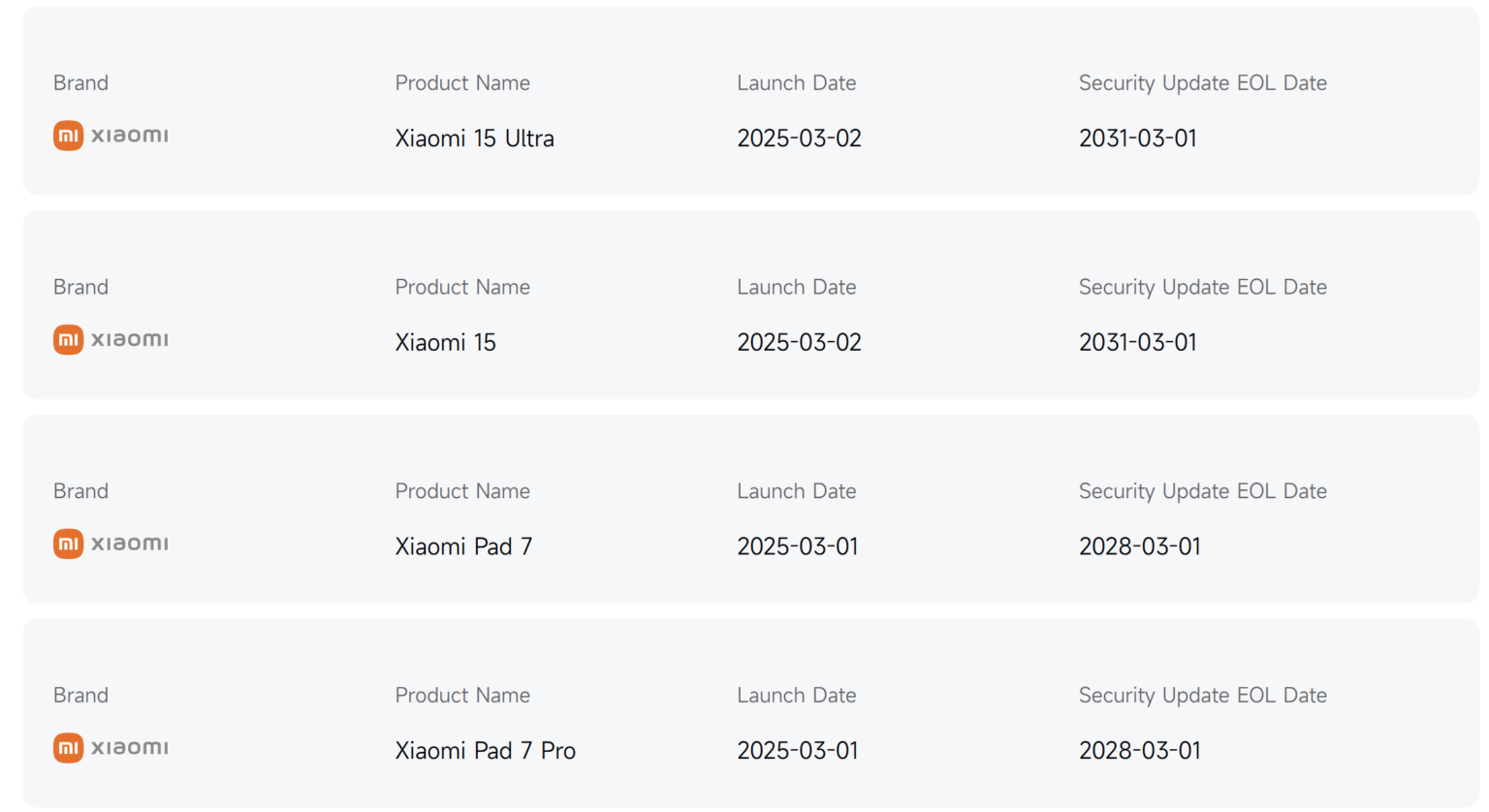Click the Xiaomi logo on the Xiaomi Pad 7 card
1489x812 pixels.
(110, 544)
